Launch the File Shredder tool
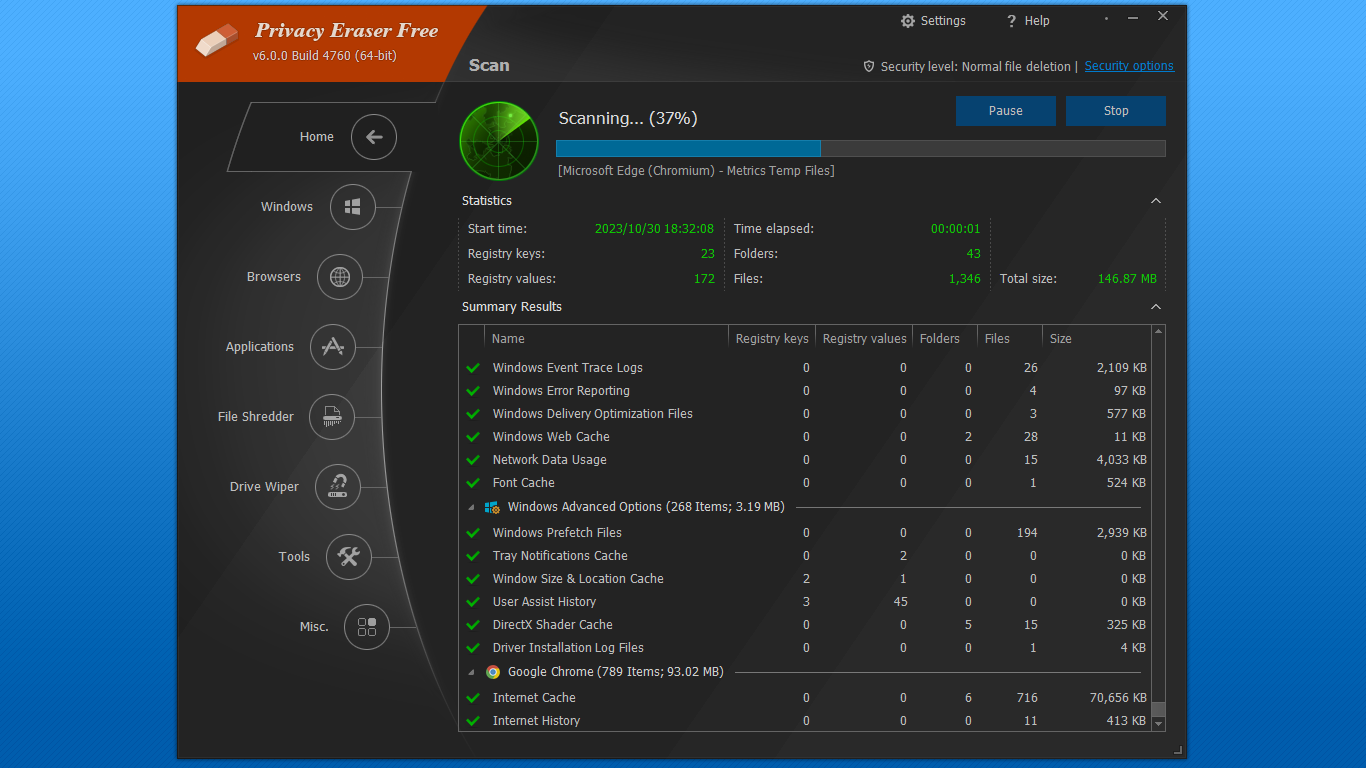Image resolution: width=1366 pixels, height=768 pixels. 331,417
